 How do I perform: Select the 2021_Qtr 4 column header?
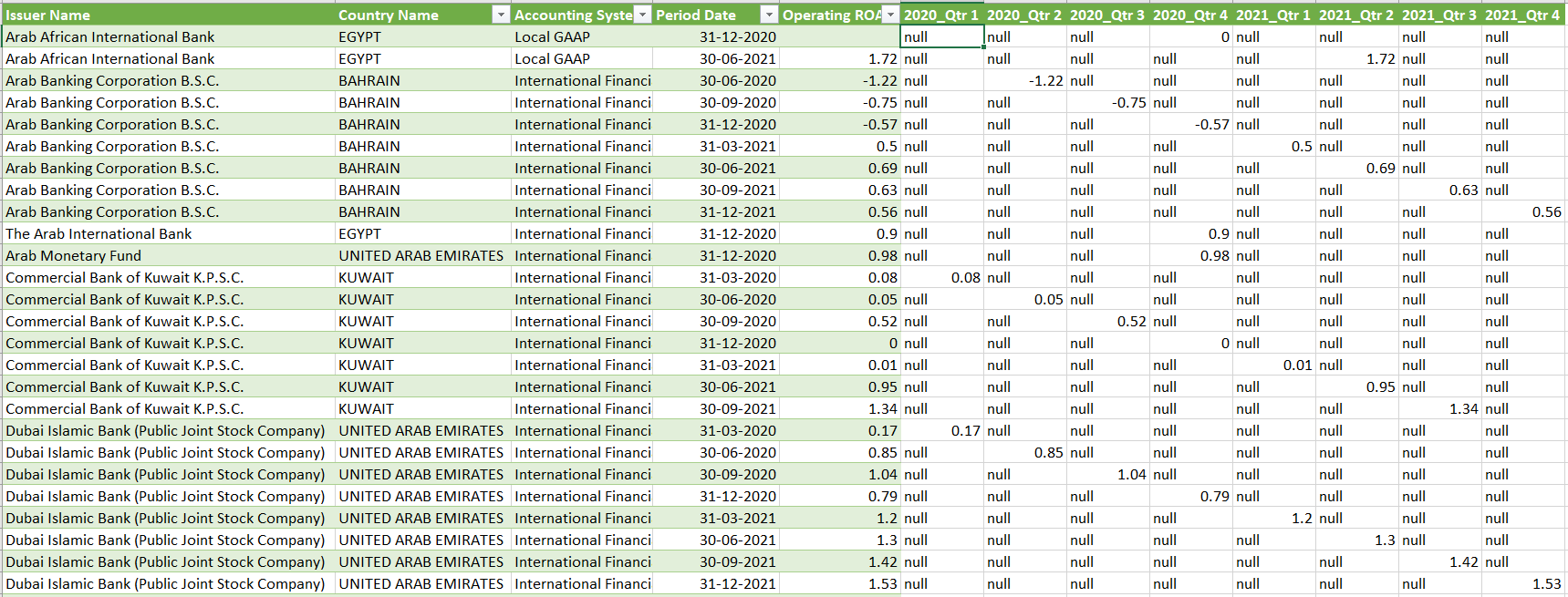(1523, 15)
